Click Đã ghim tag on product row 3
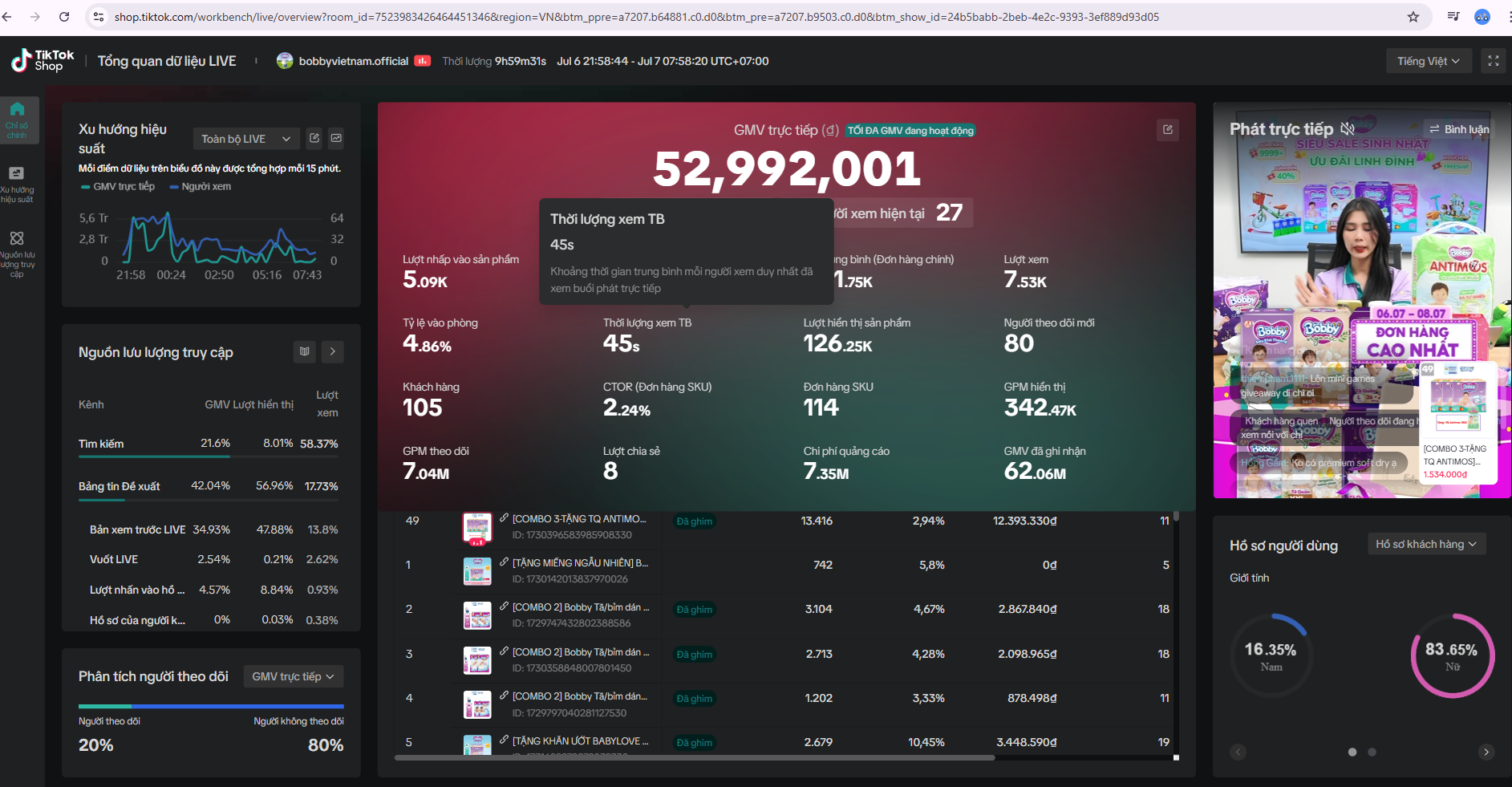Image resolution: width=1512 pixels, height=787 pixels. 694,655
